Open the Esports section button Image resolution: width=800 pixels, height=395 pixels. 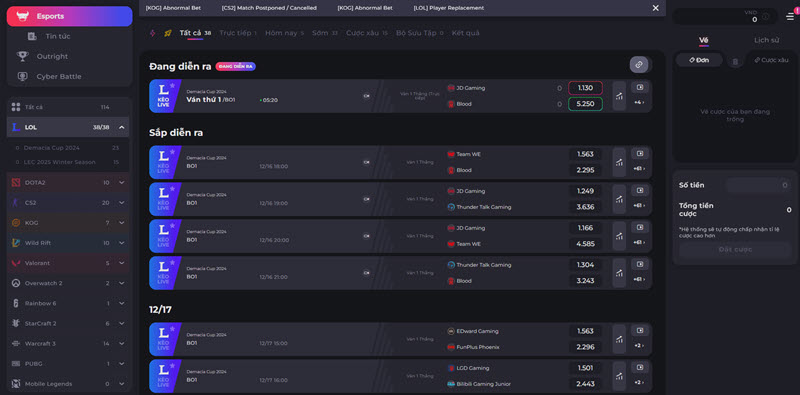pos(69,16)
